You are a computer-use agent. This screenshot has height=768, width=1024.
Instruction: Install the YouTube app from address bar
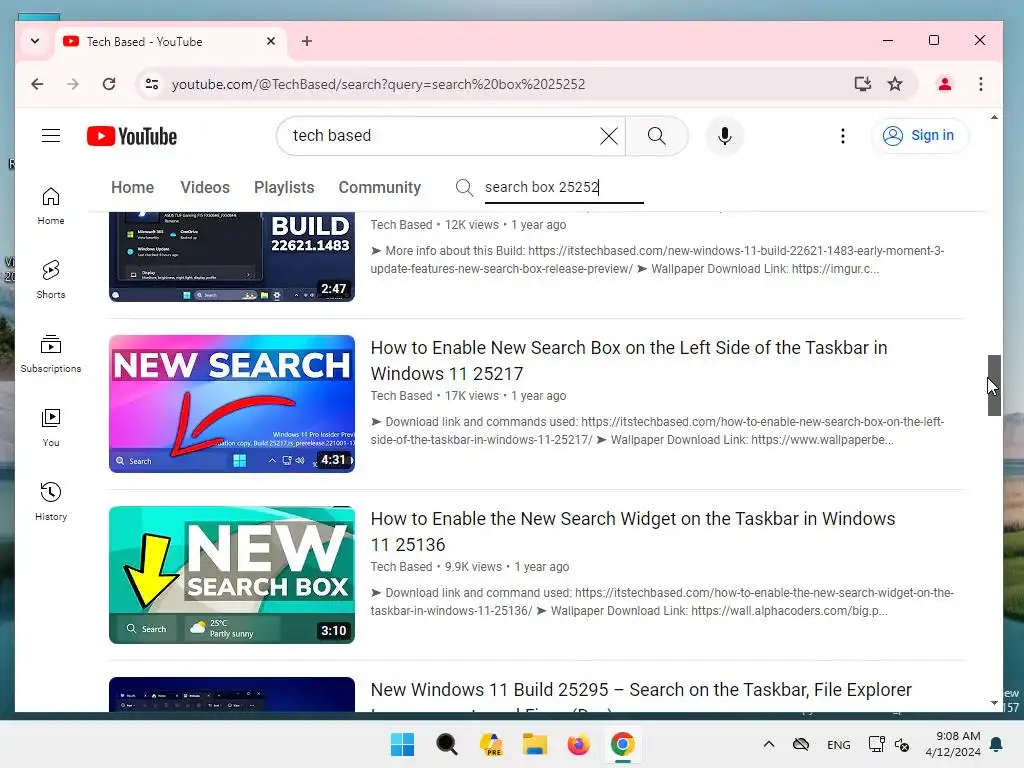(863, 84)
